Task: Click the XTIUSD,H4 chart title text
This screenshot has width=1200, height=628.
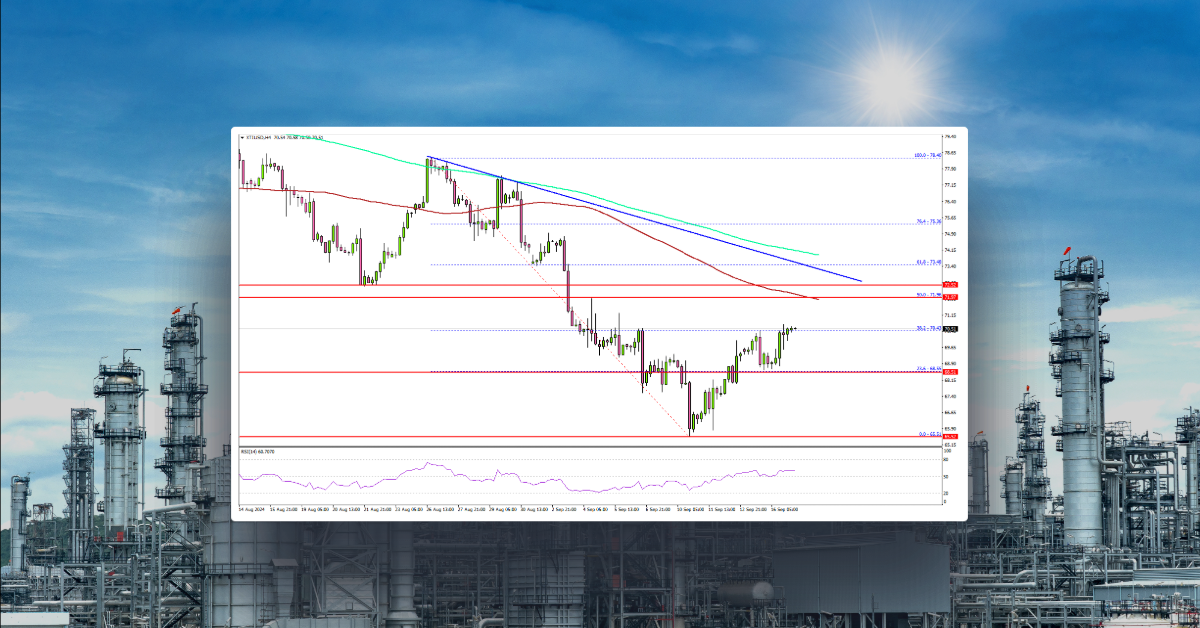Action: (x=262, y=137)
